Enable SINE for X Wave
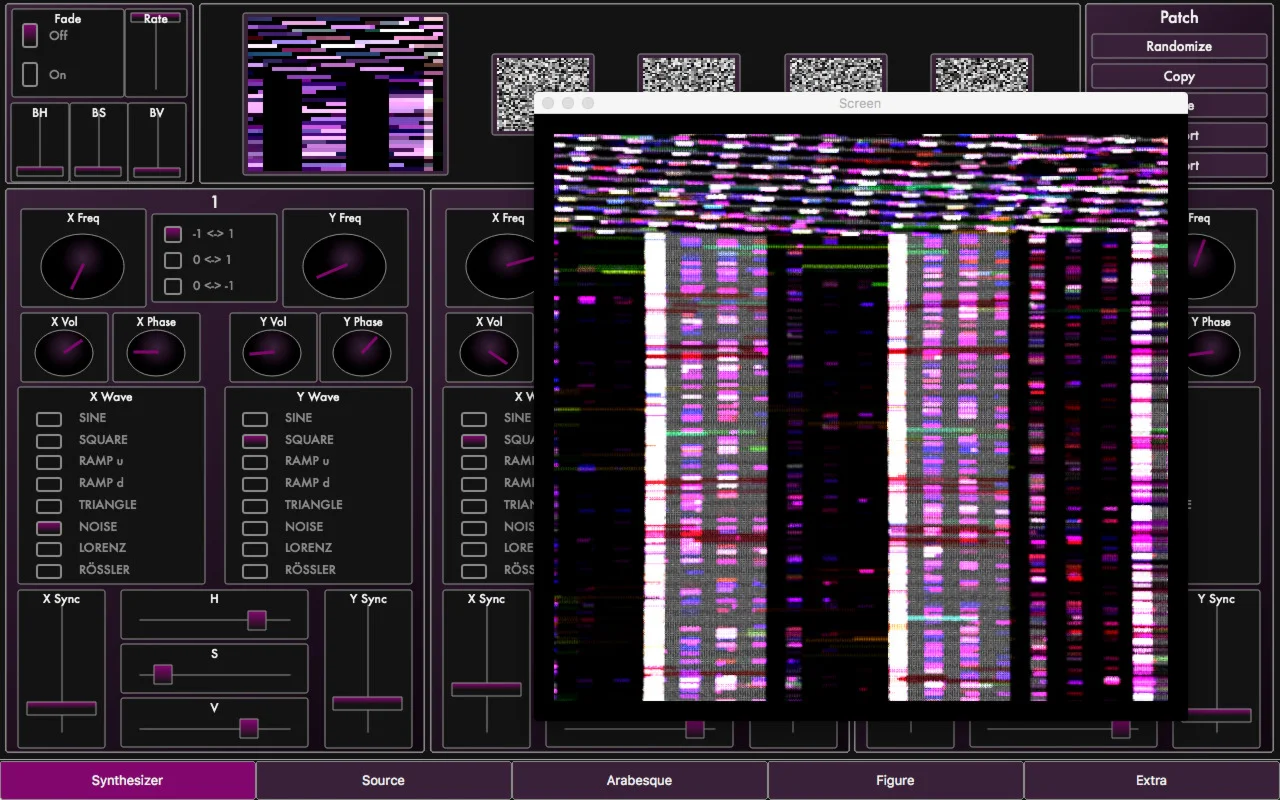Screen dimensions: 1280x800 pos(49,418)
